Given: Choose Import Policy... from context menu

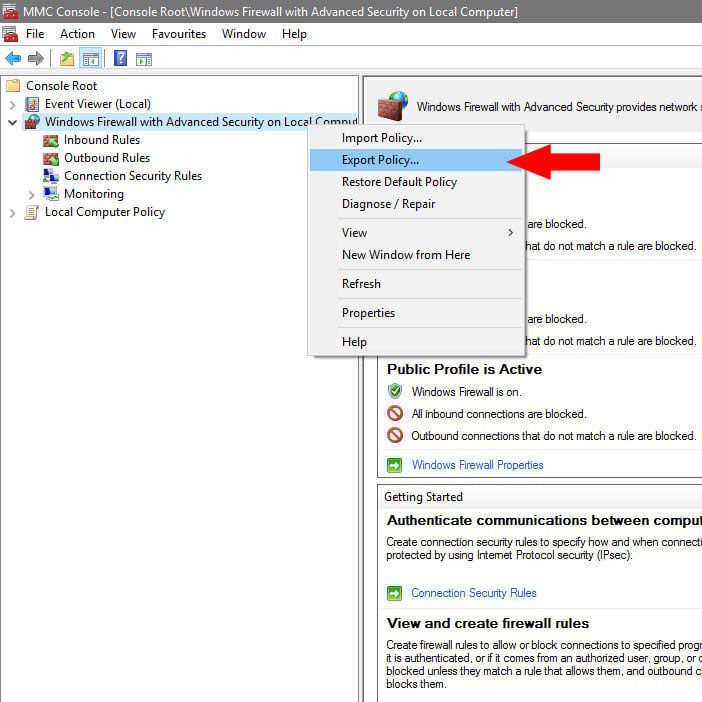Looking at the screenshot, I should click(416, 138).
